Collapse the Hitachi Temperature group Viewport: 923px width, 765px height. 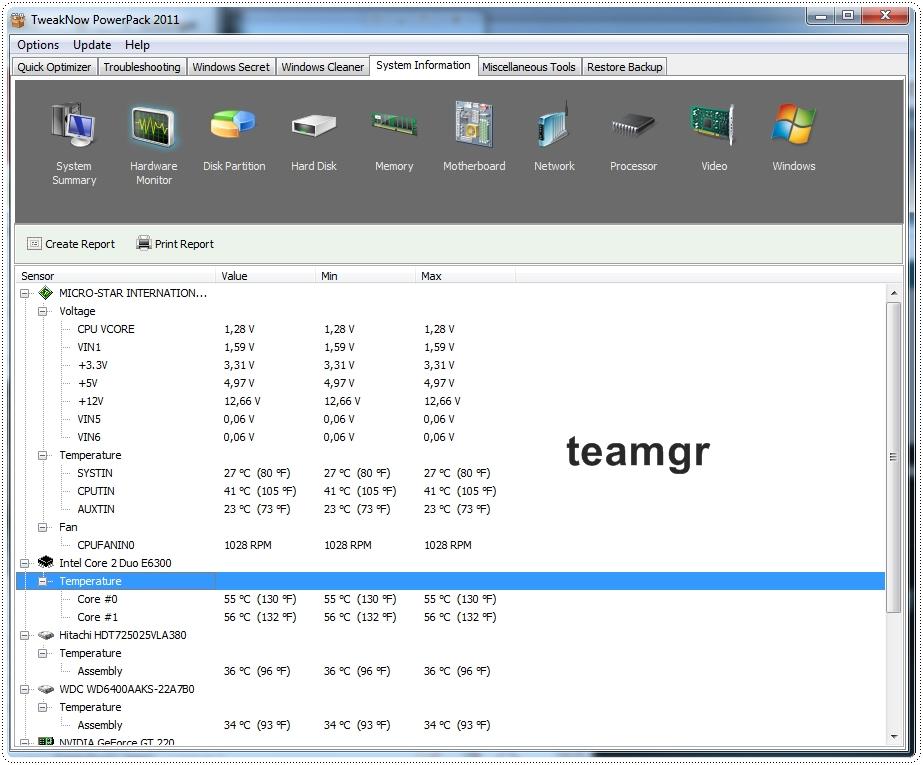click(x=42, y=653)
